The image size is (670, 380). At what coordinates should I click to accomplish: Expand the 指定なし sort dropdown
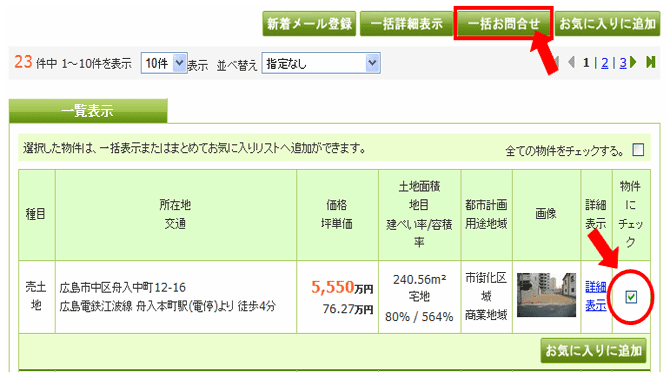click(x=321, y=63)
